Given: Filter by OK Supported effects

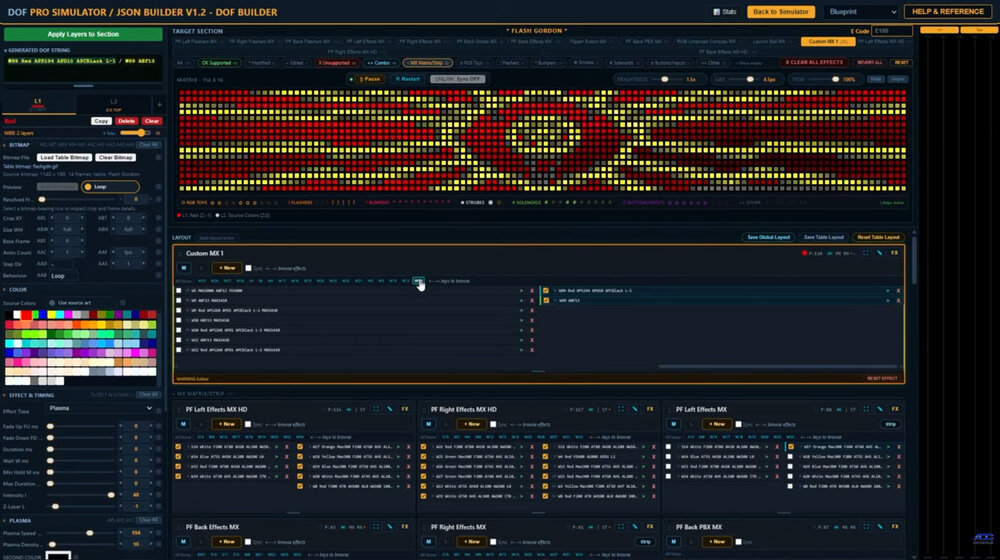Looking at the screenshot, I should [x=218, y=63].
